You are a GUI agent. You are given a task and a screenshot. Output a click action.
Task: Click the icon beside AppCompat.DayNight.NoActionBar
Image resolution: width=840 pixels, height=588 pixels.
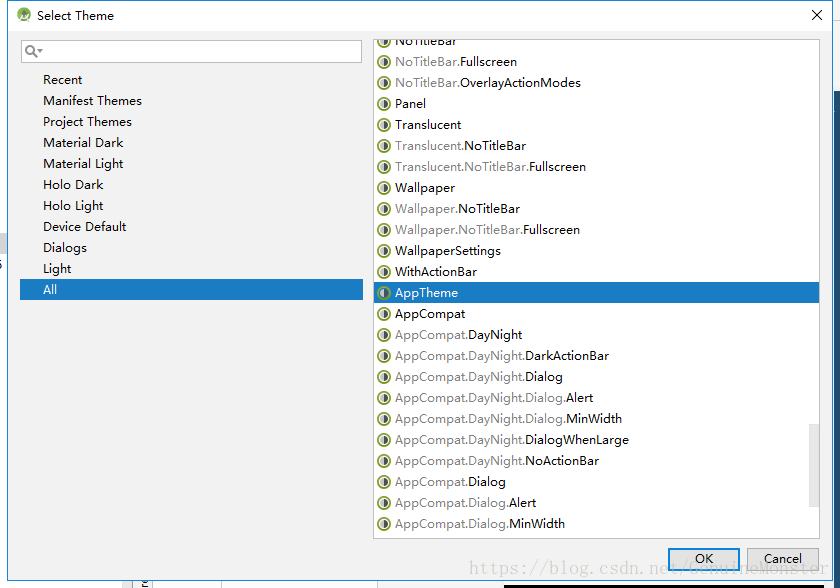(x=384, y=461)
